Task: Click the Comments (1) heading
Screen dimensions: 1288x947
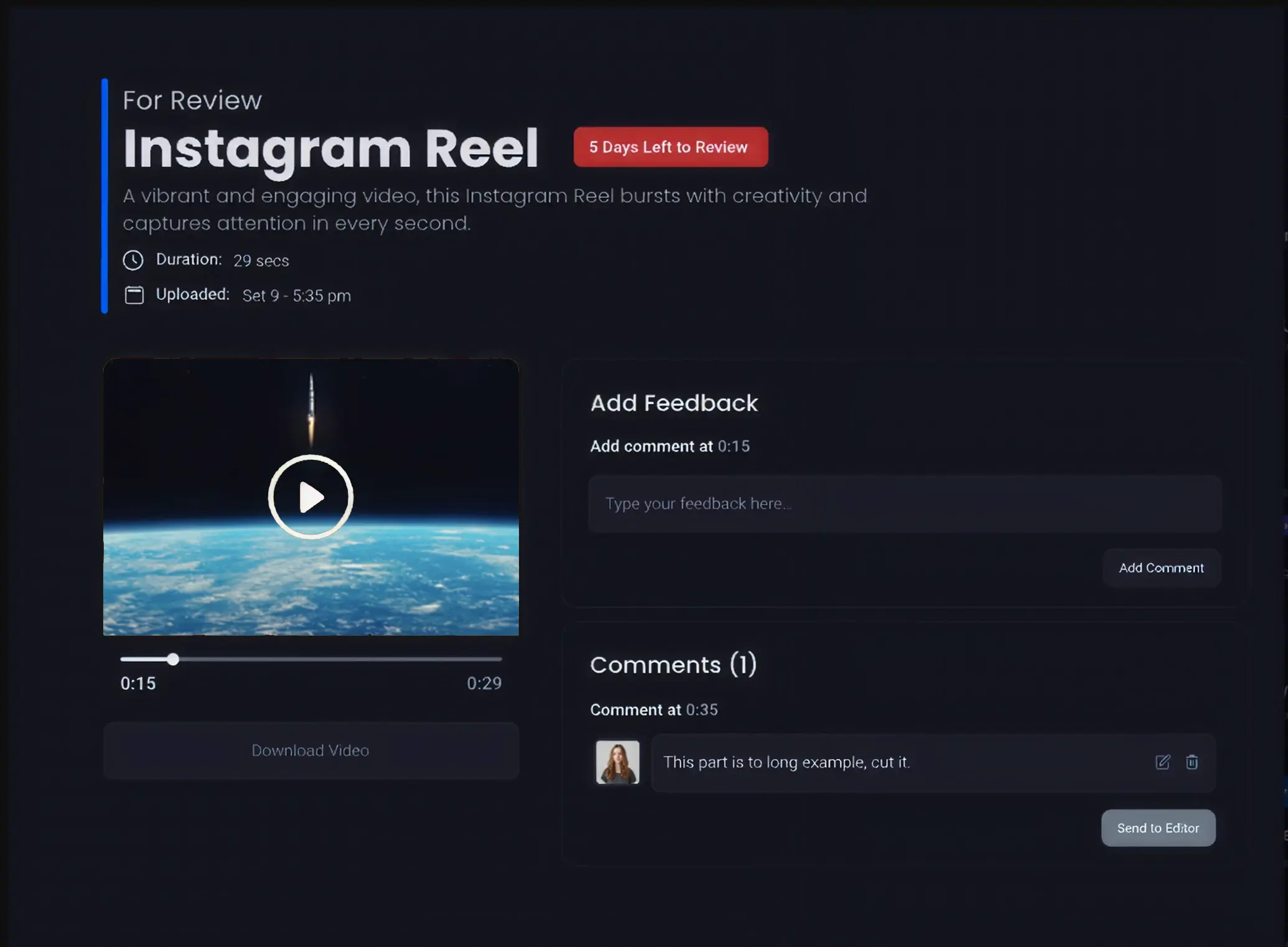Action: (x=673, y=665)
